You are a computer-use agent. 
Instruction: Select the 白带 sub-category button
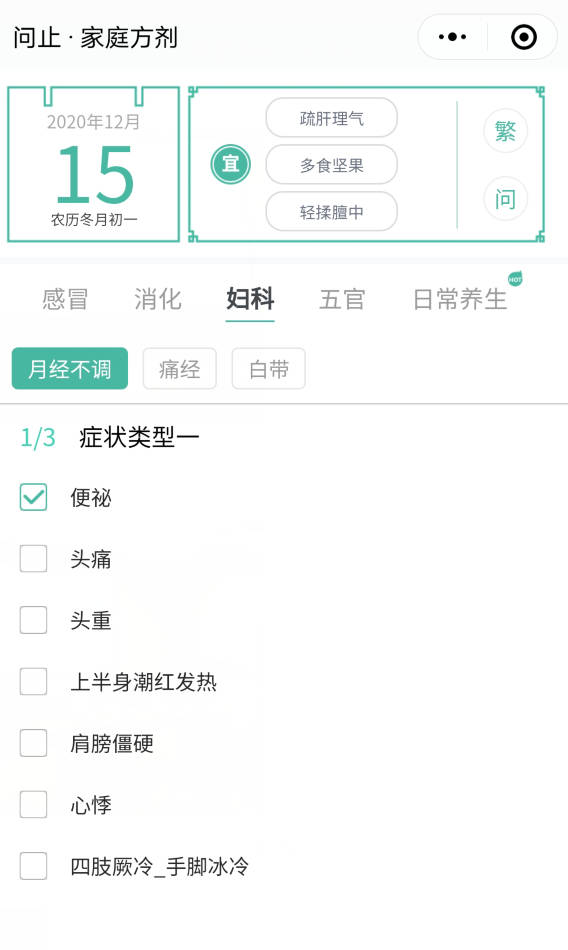tap(269, 368)
